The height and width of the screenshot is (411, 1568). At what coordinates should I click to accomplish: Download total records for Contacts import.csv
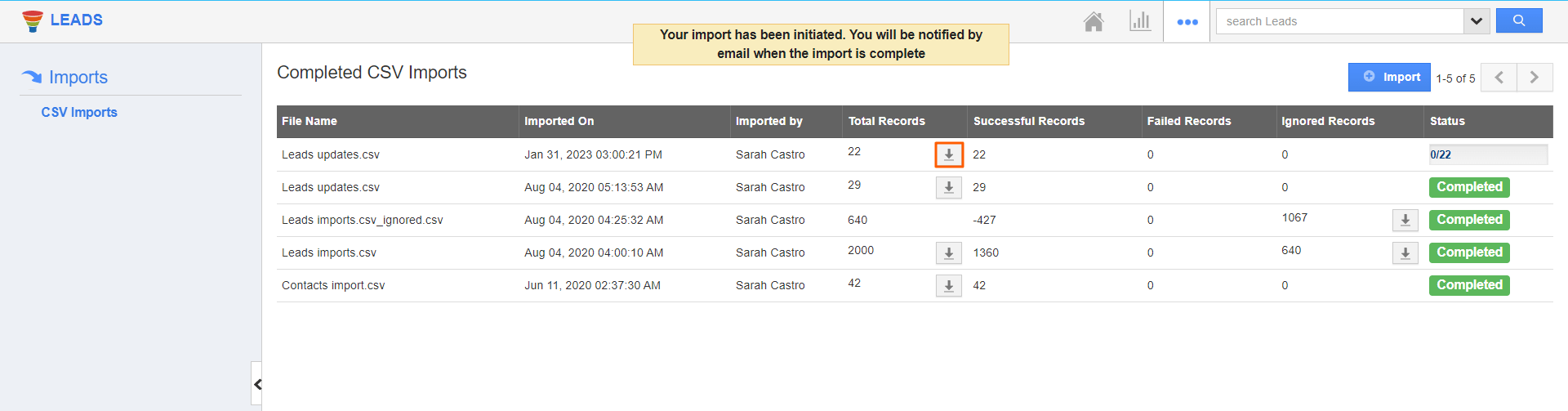point(949,286)
